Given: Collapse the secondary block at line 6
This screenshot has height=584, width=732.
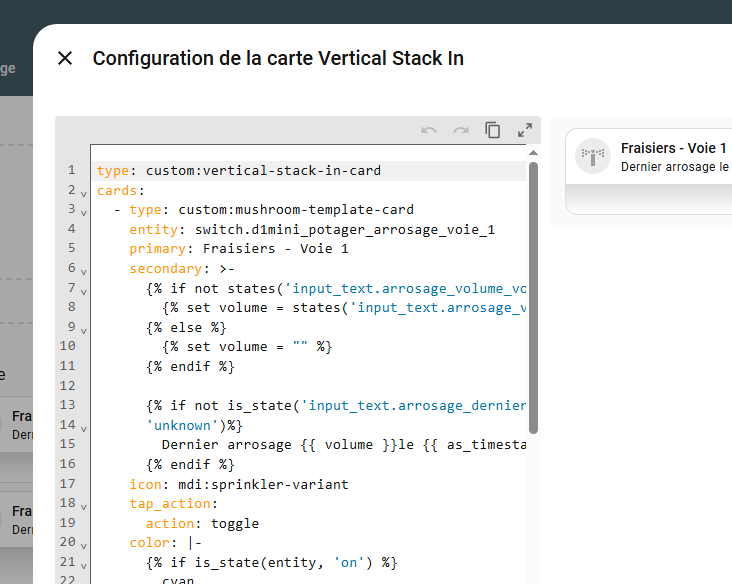Looking at the screenshot, I should (83, 270).
